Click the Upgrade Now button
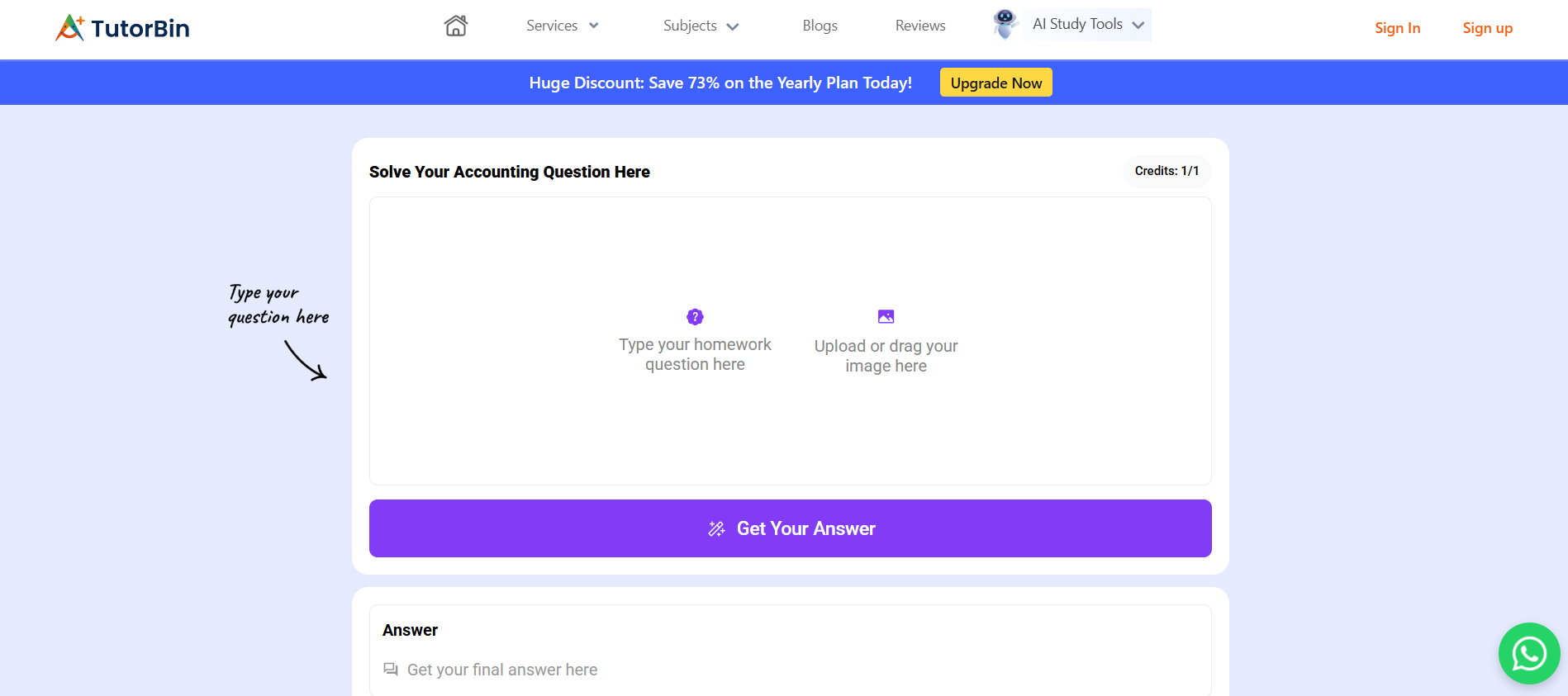This screenshot has height=696, width=1568. click(996, 83)
